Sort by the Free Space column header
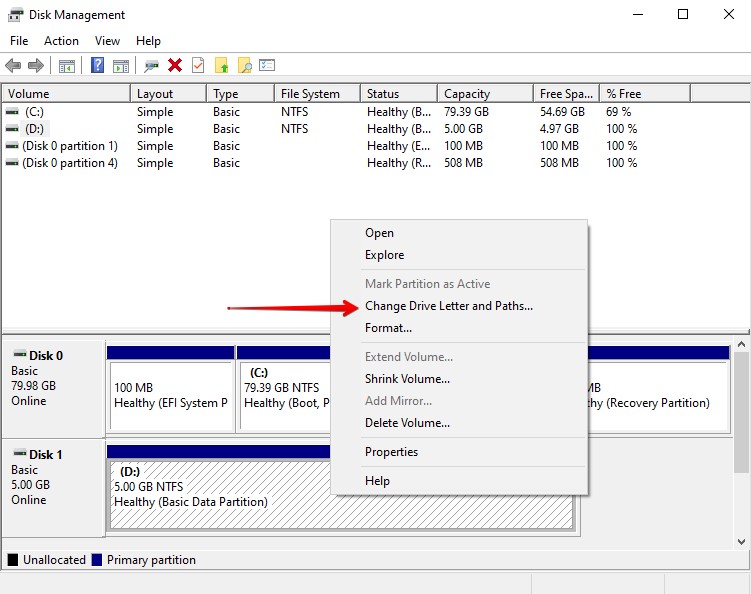 pos(567,93)
